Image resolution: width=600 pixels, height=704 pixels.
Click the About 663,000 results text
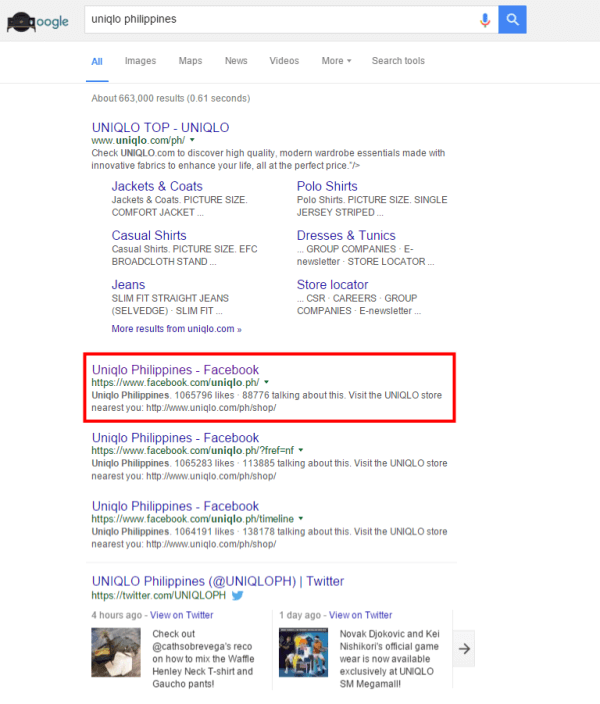171,98
